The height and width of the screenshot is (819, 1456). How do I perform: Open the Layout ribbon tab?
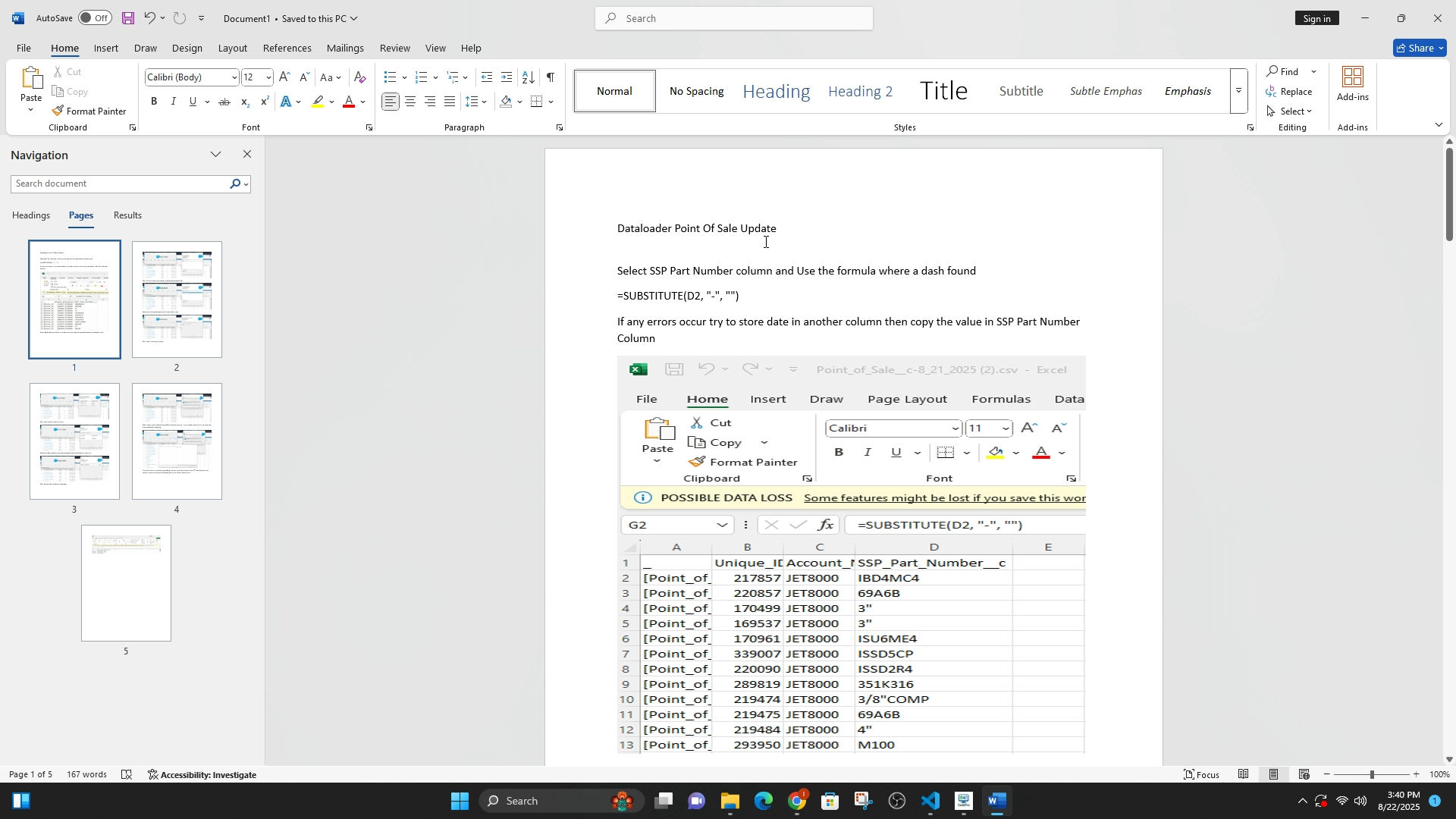232,48
